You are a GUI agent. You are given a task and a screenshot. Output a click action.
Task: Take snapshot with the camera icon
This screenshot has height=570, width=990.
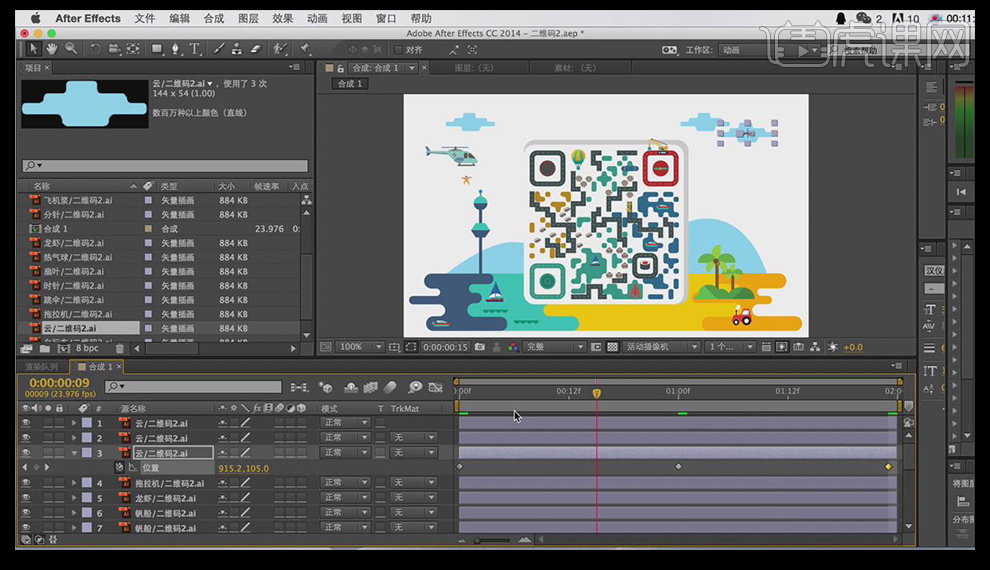point(480,347)
